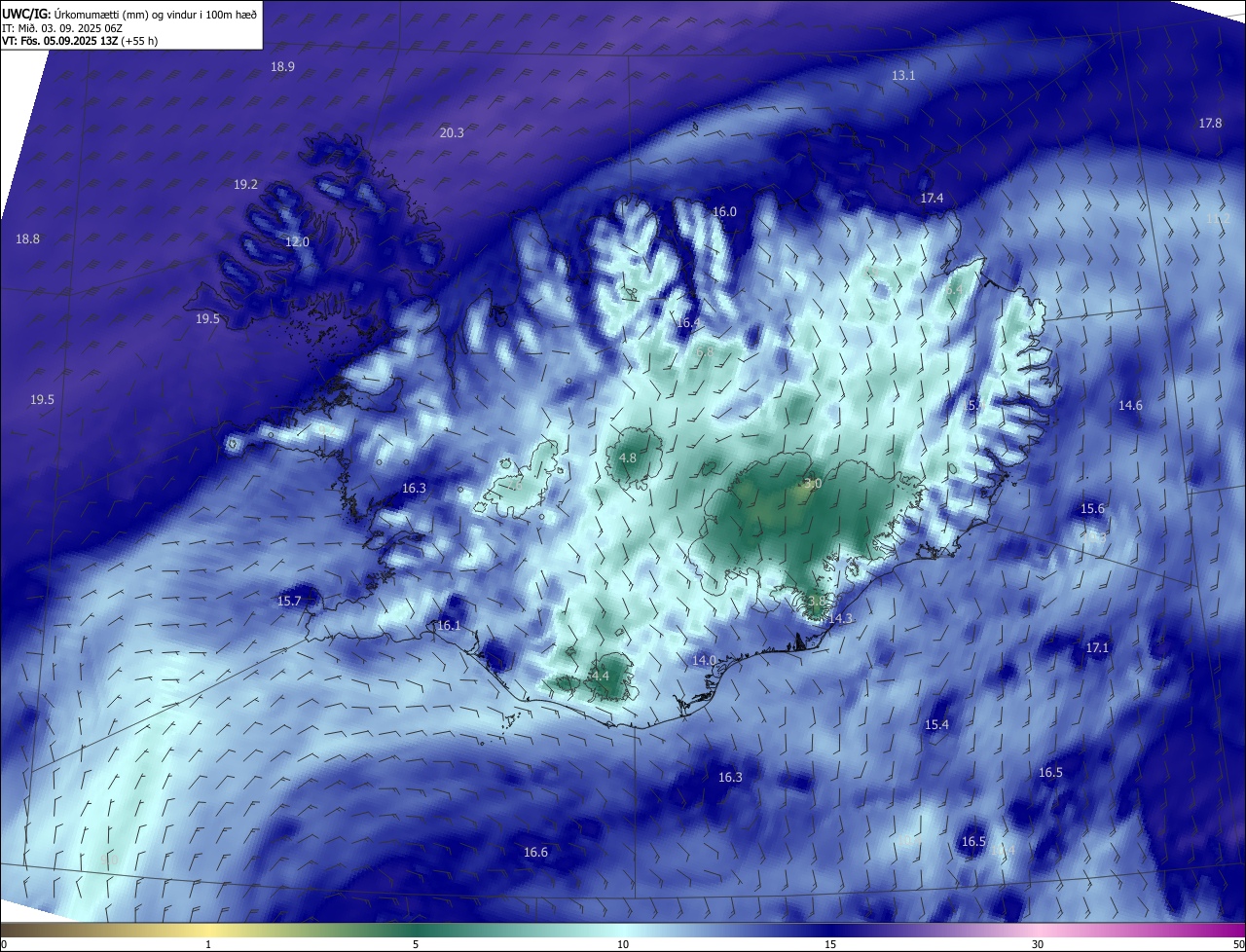This screenshot has height=952, width=1246.
Task: Click the map value 14.3
Action: pos(840,618)
